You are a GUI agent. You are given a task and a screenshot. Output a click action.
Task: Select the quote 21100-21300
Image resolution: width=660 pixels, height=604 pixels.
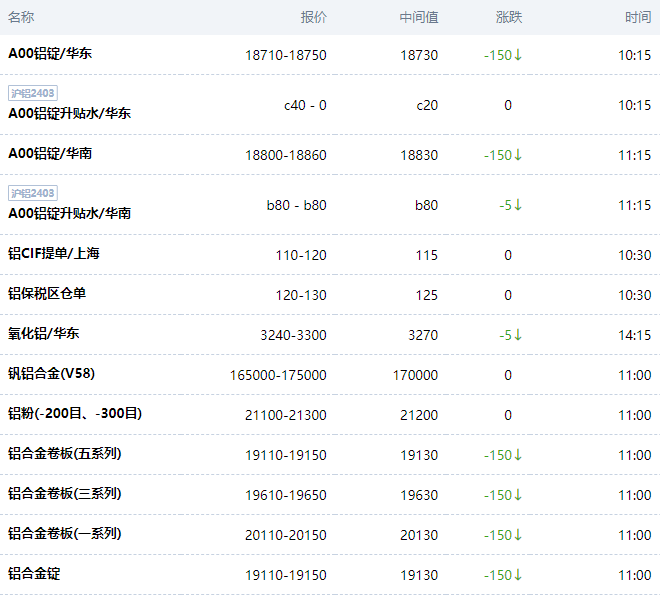[x=286, y=415]
